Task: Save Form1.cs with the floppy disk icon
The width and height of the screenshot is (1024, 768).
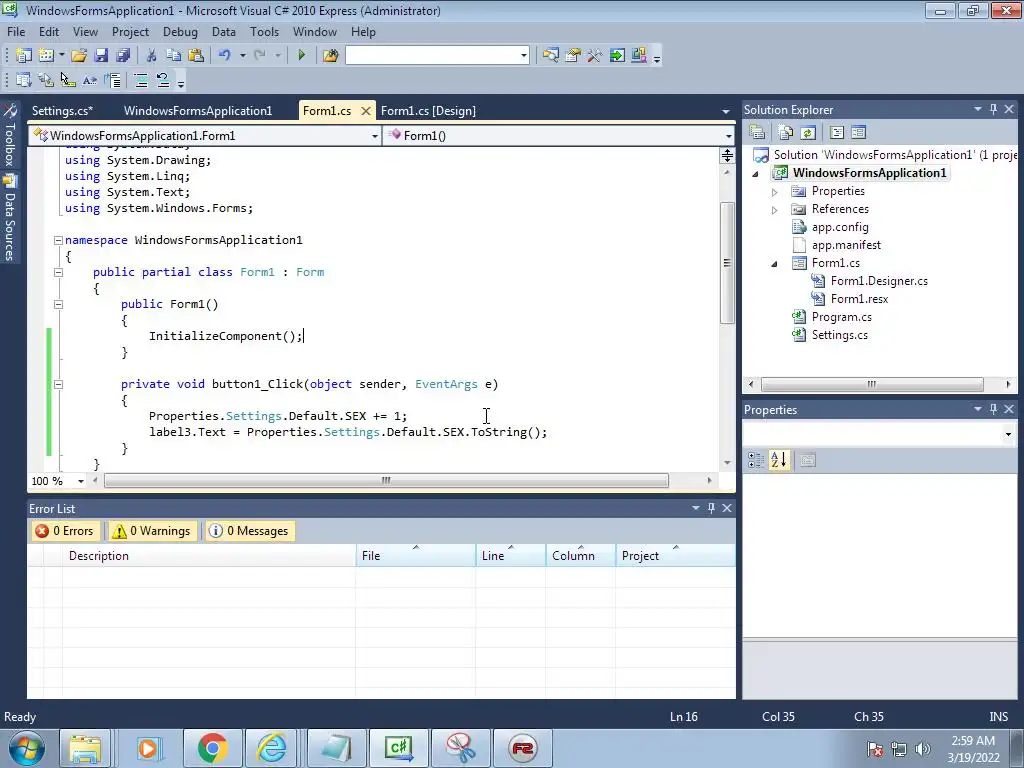Action: click(101, 56)
